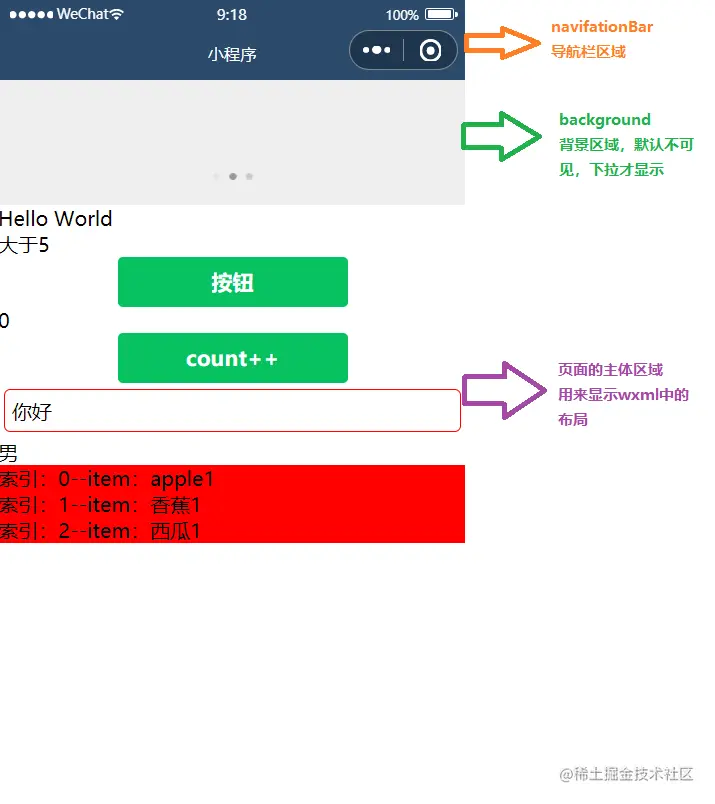Tap the Hello World text
This screenshot has width=715, height=804.
[56, 219]
